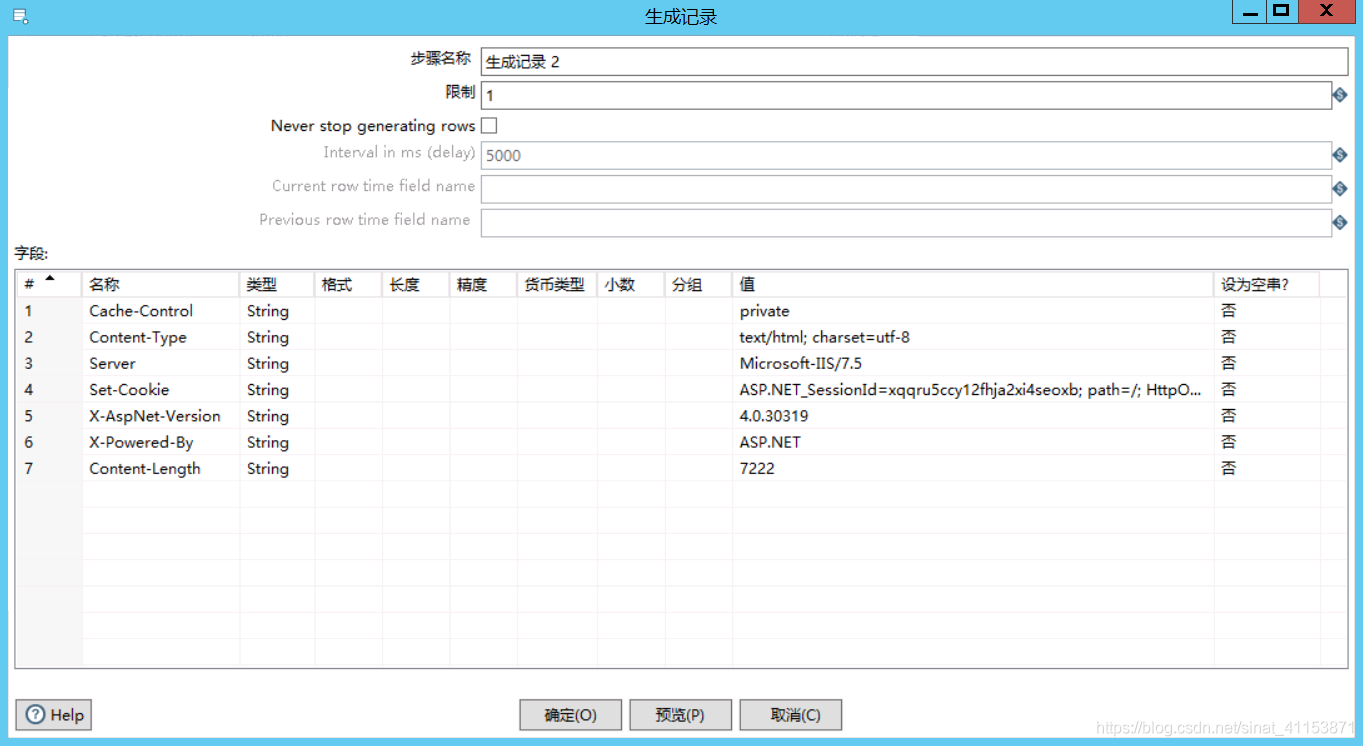This screenshot has height=746, width=1363.
Task: Select row number 1
Action: 49,311
